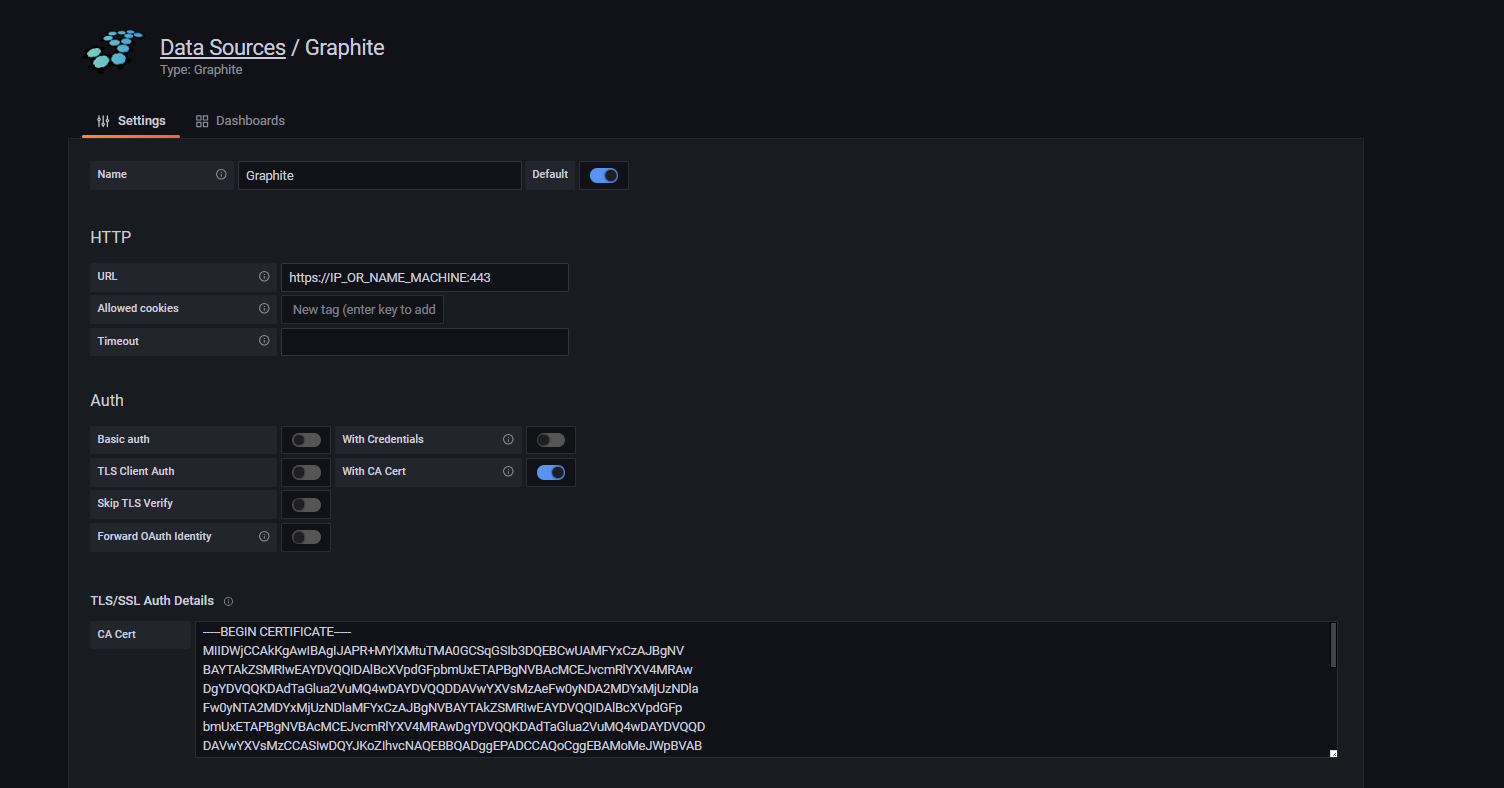Click info icon beside Timeout label
This screenshot has width=1504, height=788.
coord(264,341)
